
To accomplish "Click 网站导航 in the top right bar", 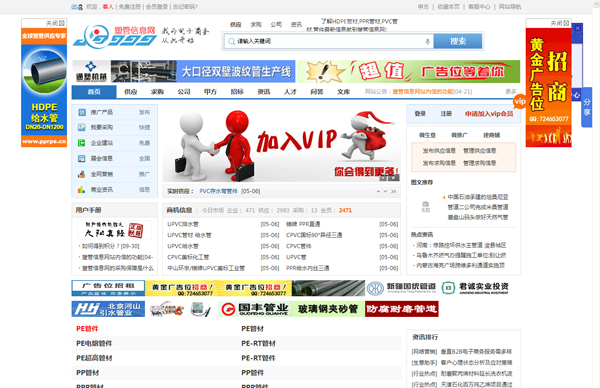I will click(510, 7).
